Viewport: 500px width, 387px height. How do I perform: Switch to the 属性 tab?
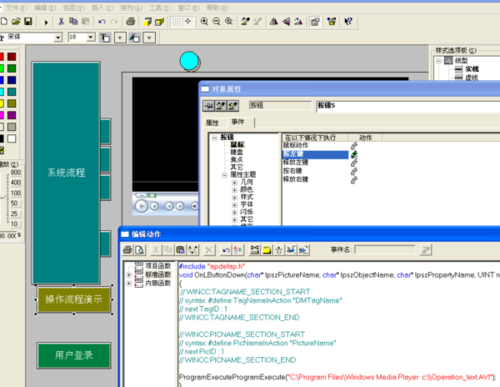coord(212,123)
